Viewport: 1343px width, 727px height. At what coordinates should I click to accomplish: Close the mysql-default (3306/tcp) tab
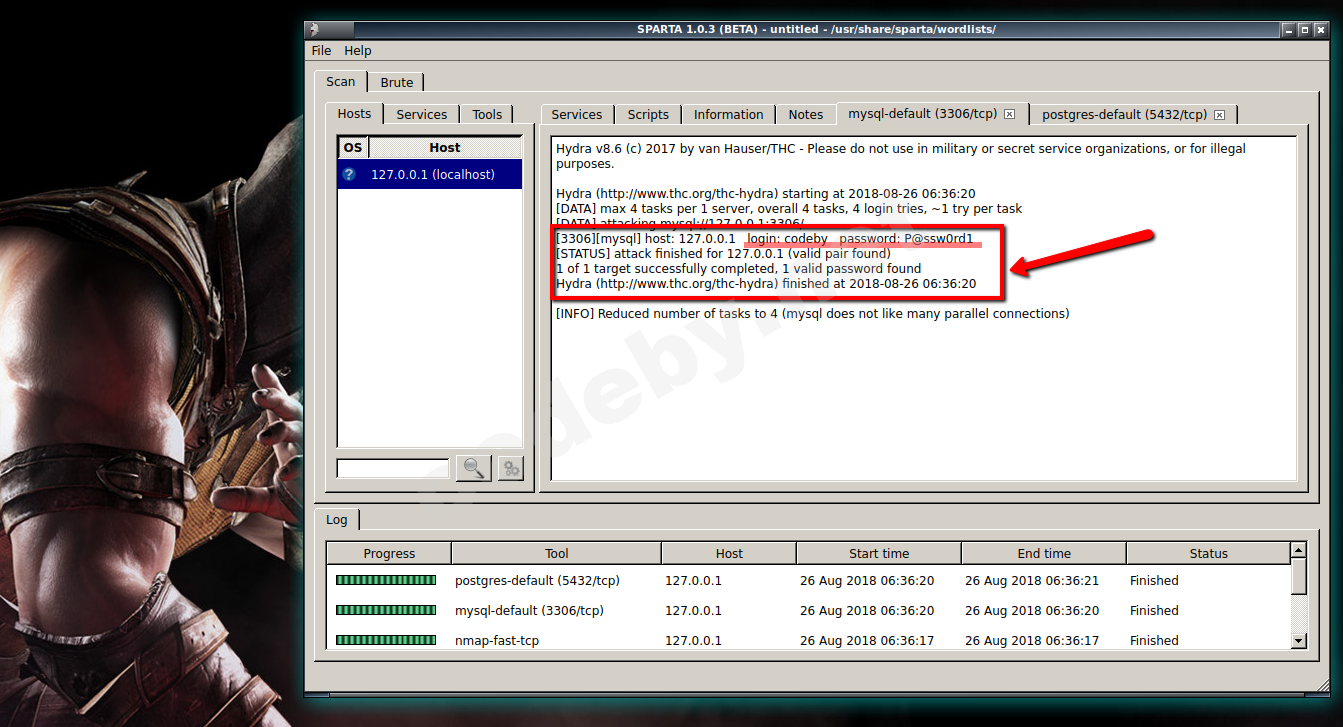(1010, 113)
